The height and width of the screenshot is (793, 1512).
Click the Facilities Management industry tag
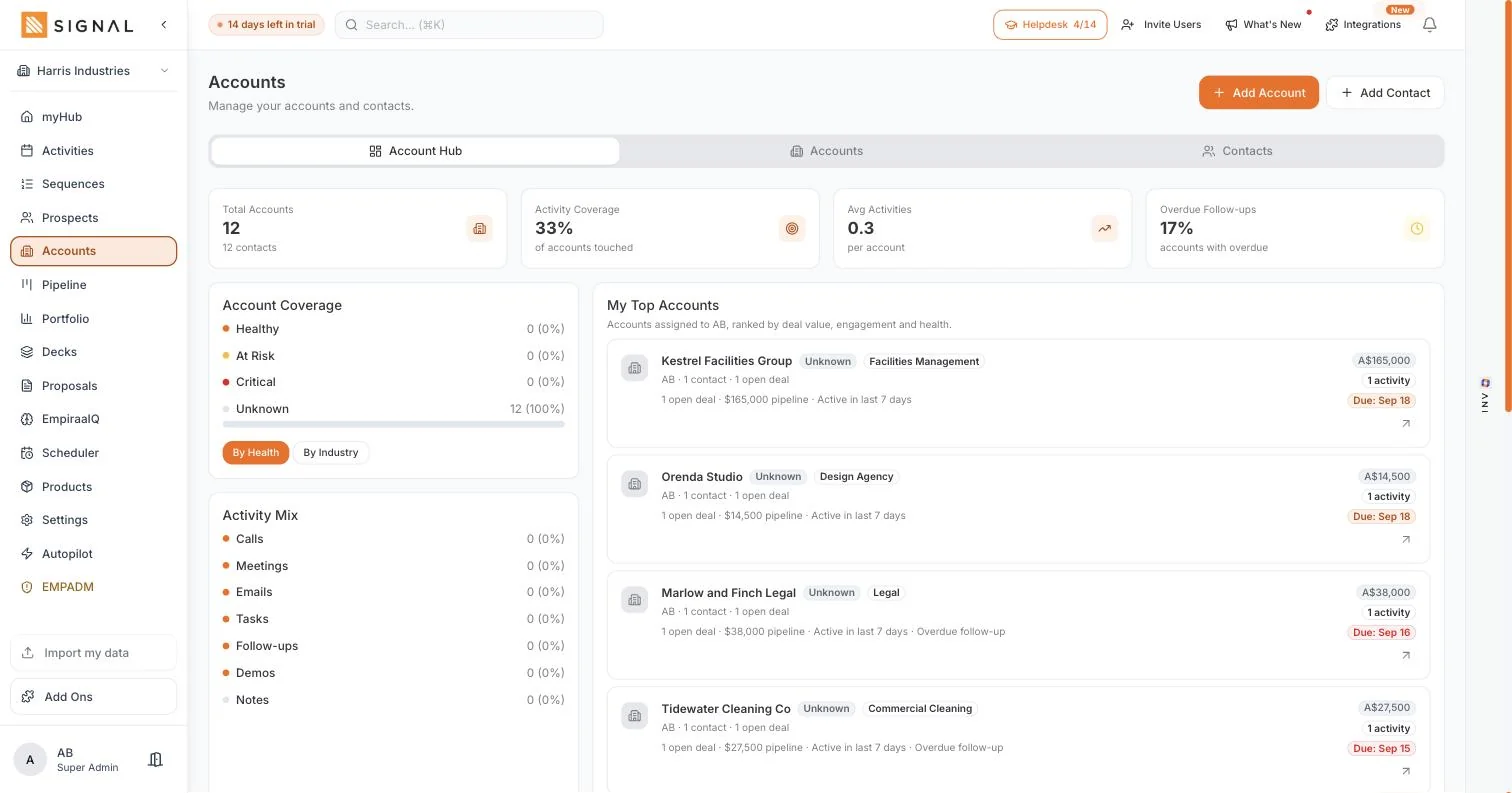(x=924, y=361)
